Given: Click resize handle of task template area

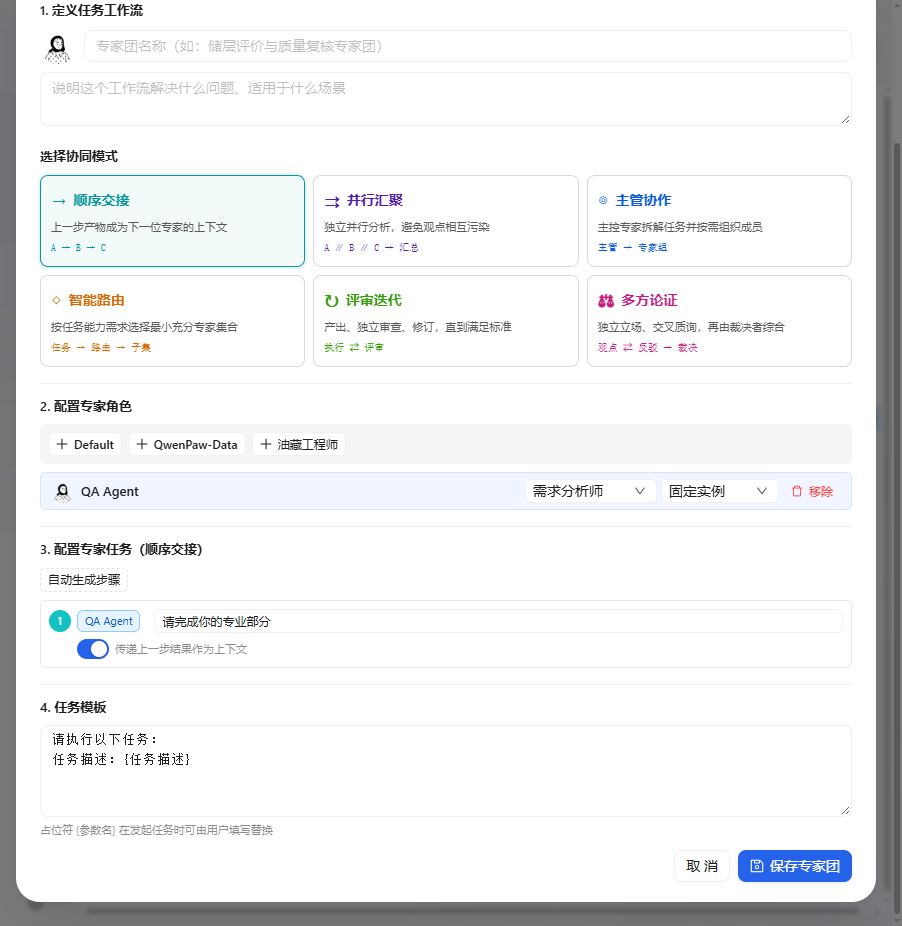Looking at the screenshot, I should [x=845, y=810].
